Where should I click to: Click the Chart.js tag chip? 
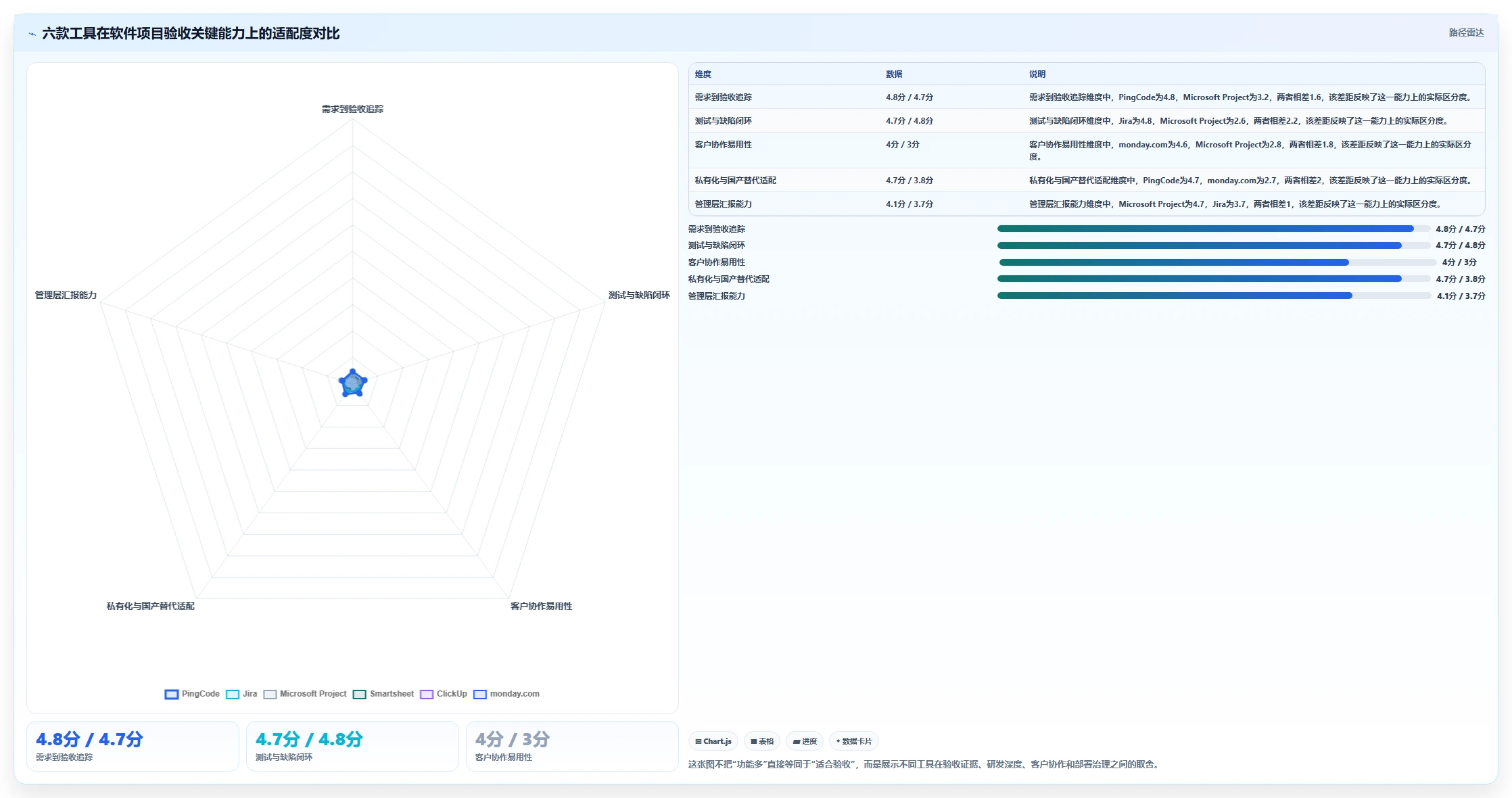(713, 741)
